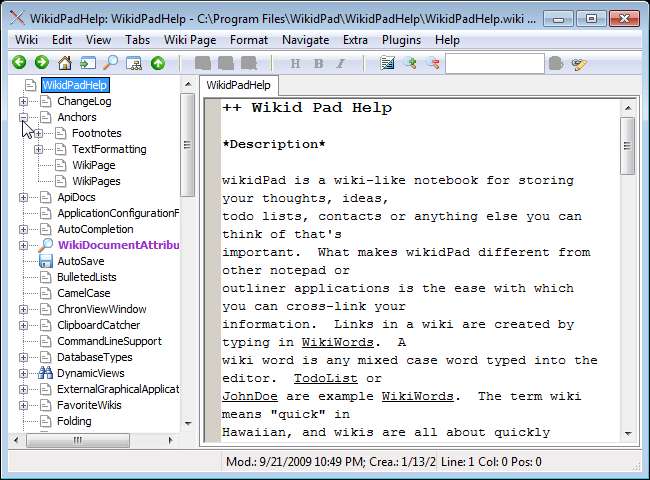
Task: Open the Plugins menu
Action: pos(401,40)
